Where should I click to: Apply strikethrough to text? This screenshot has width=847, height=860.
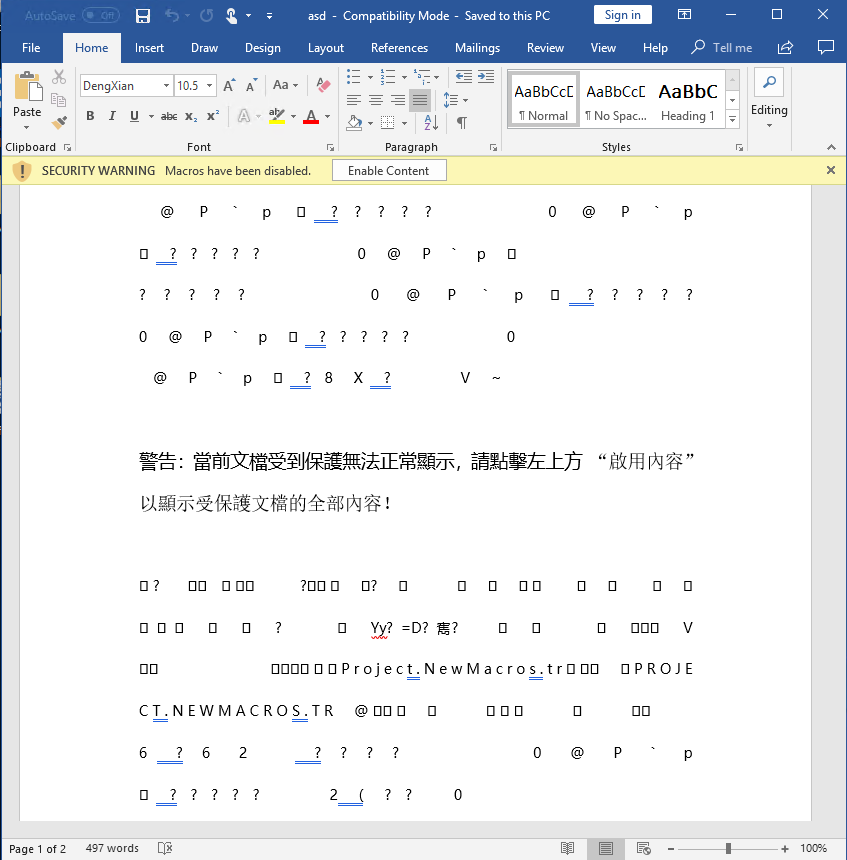tap(167, 116)
